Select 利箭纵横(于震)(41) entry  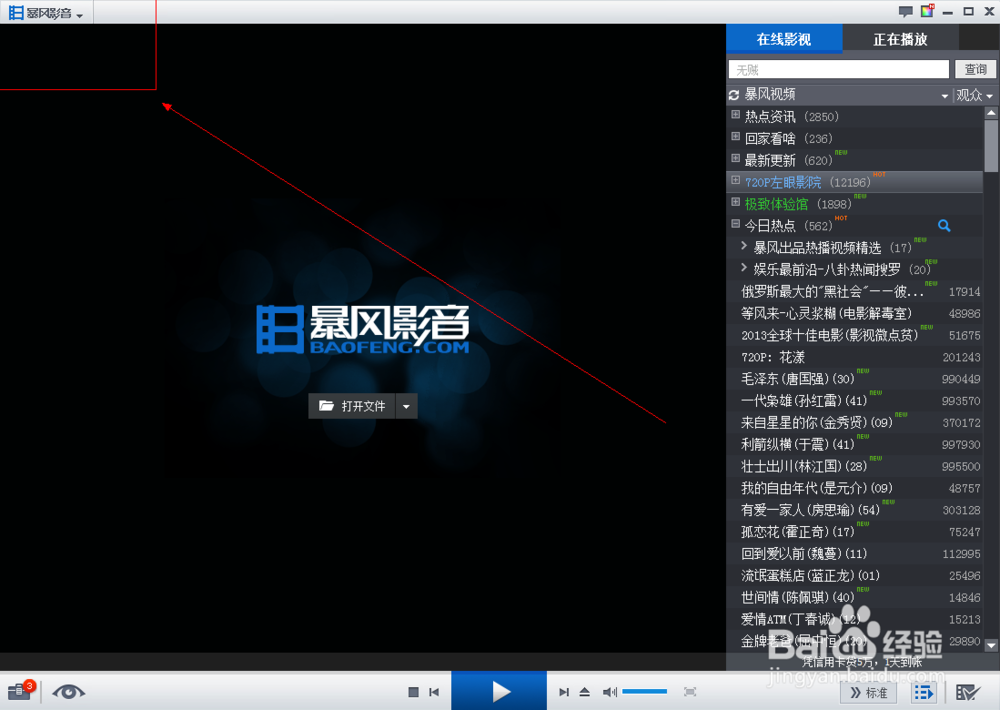click(855, 444)
